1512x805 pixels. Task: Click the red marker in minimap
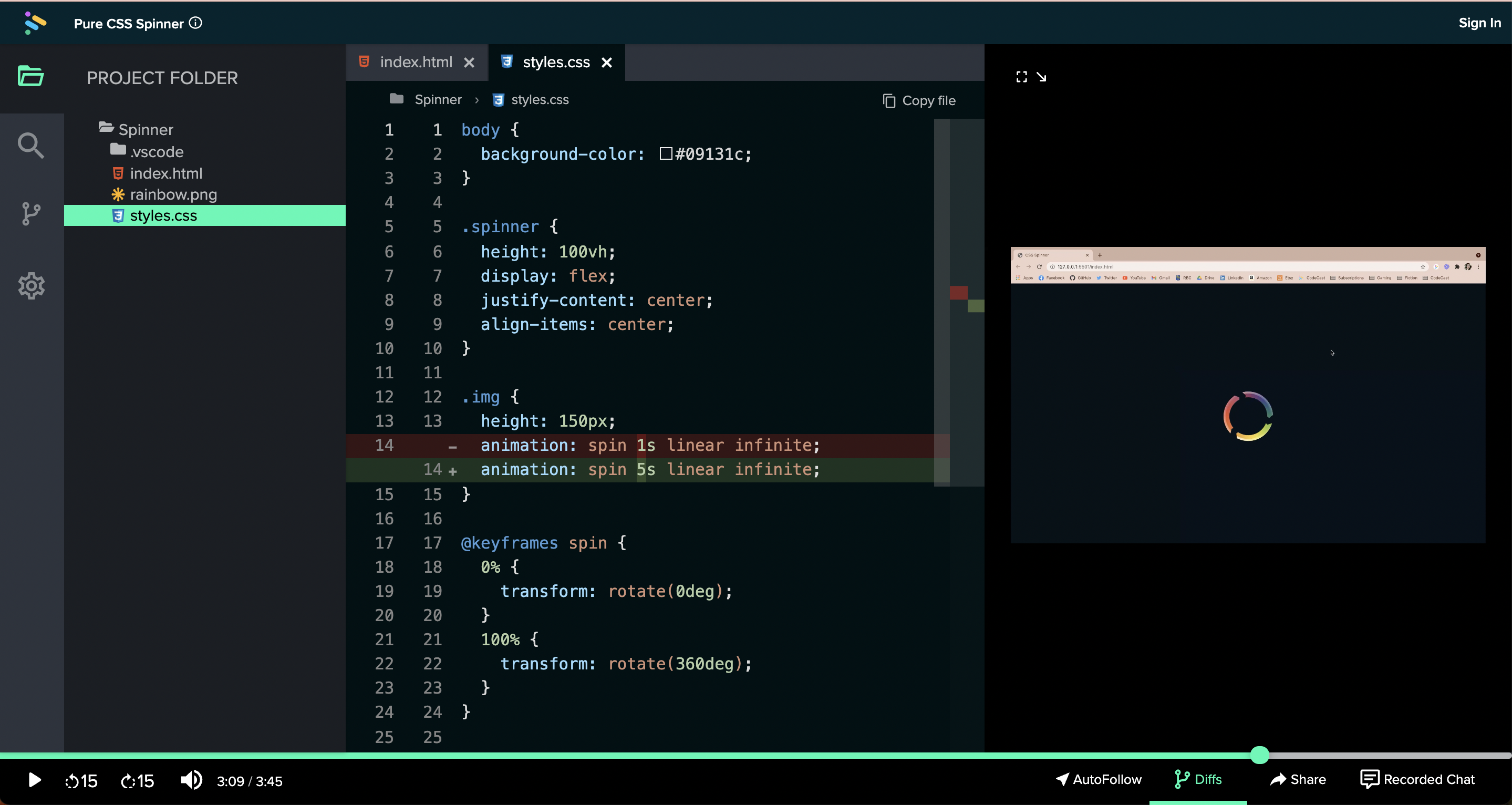coord(958,292)
